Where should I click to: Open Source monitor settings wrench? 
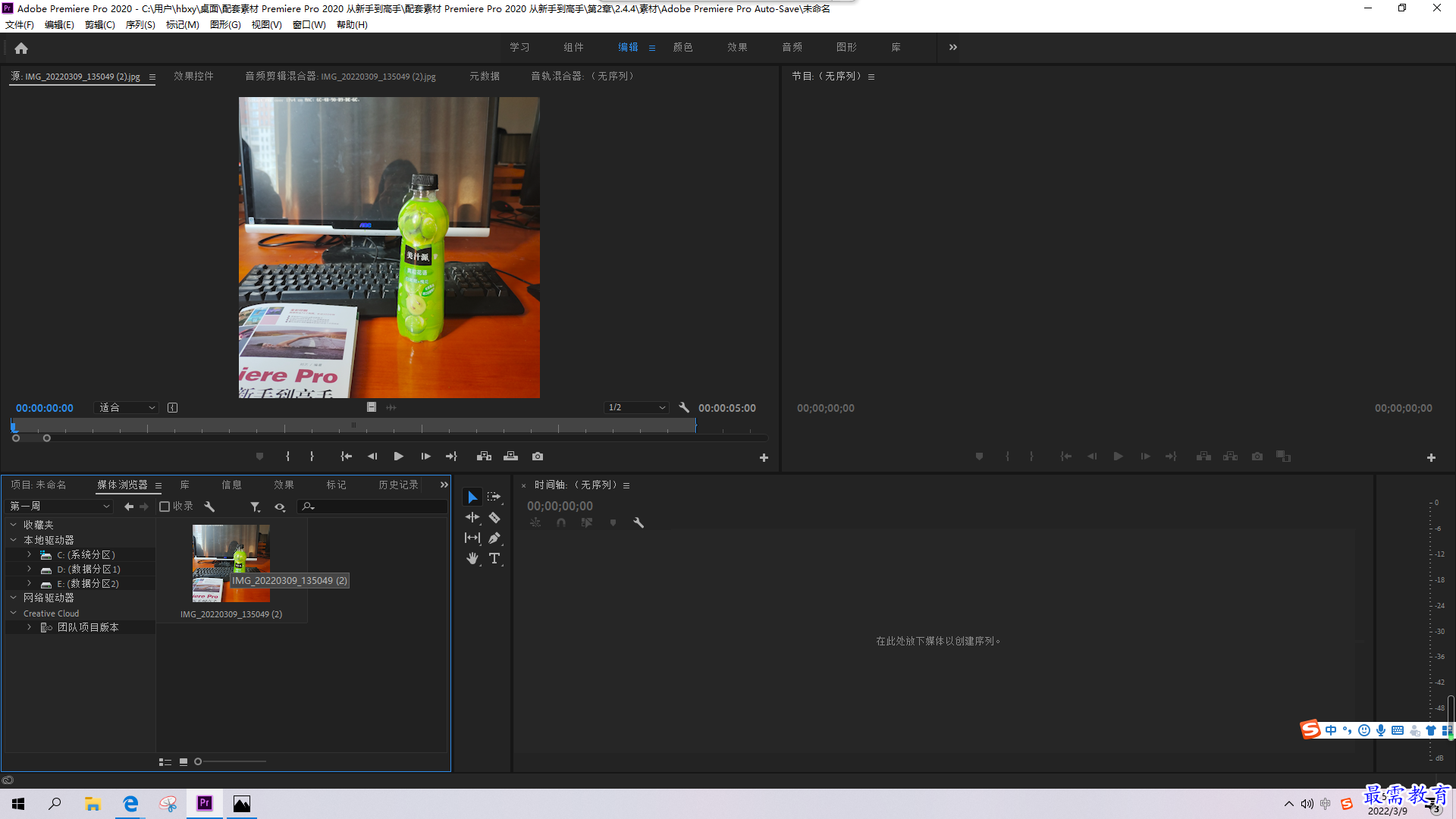click(684, 407)
